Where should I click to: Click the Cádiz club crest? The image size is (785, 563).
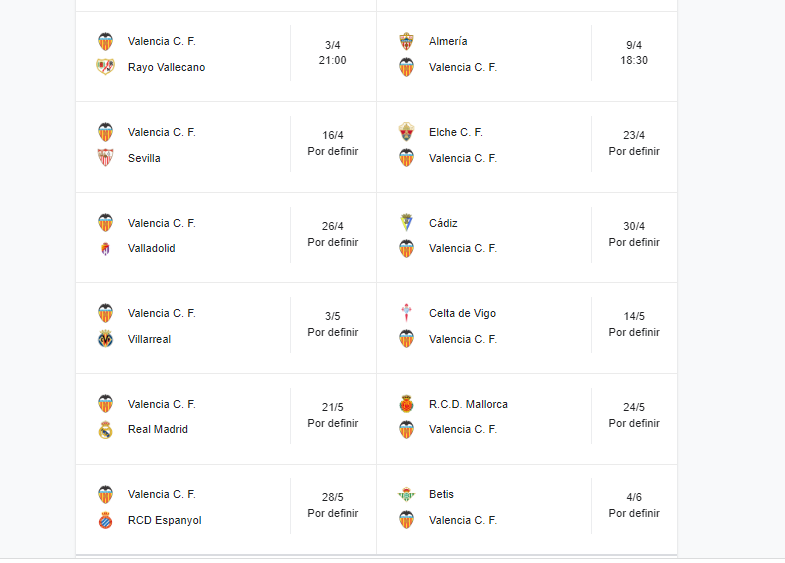(407, 223)
